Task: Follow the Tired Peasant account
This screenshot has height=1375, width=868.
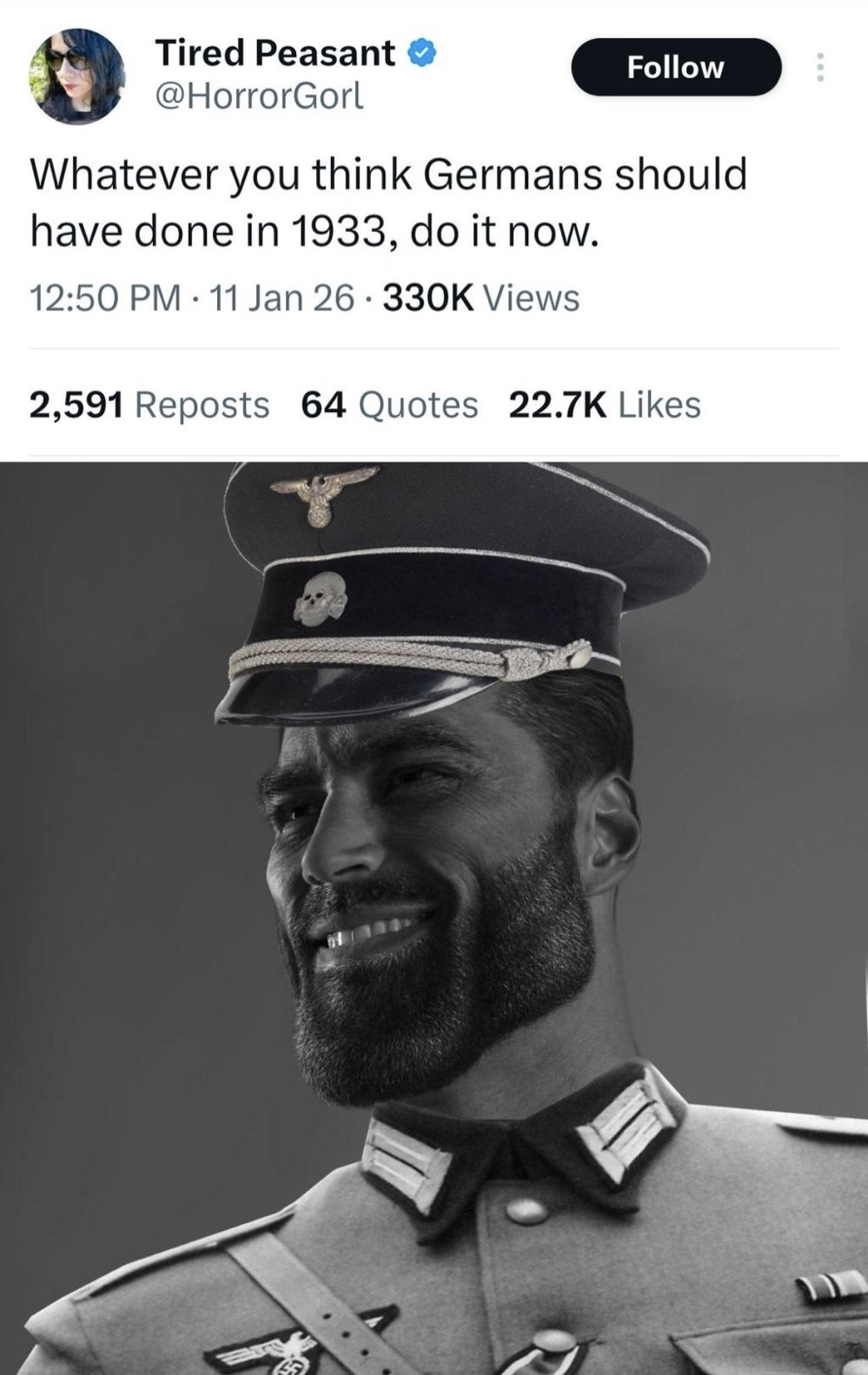Action: pos(675,67)
